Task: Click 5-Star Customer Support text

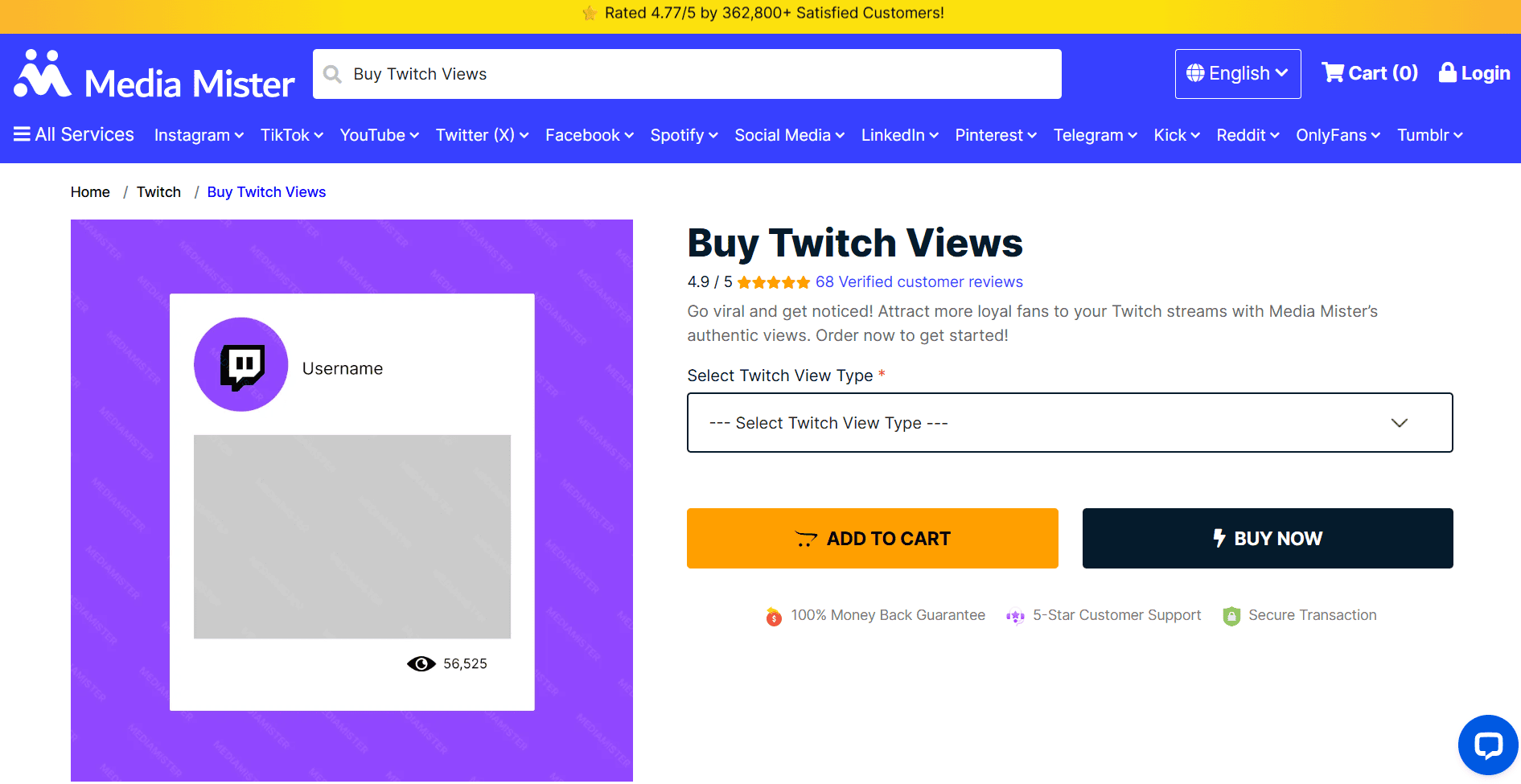Action: 1117,615
